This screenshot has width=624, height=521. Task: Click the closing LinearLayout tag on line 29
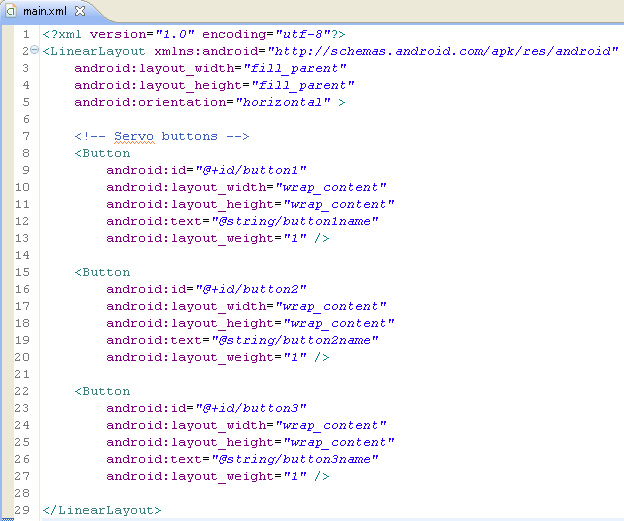pos(102,510)
